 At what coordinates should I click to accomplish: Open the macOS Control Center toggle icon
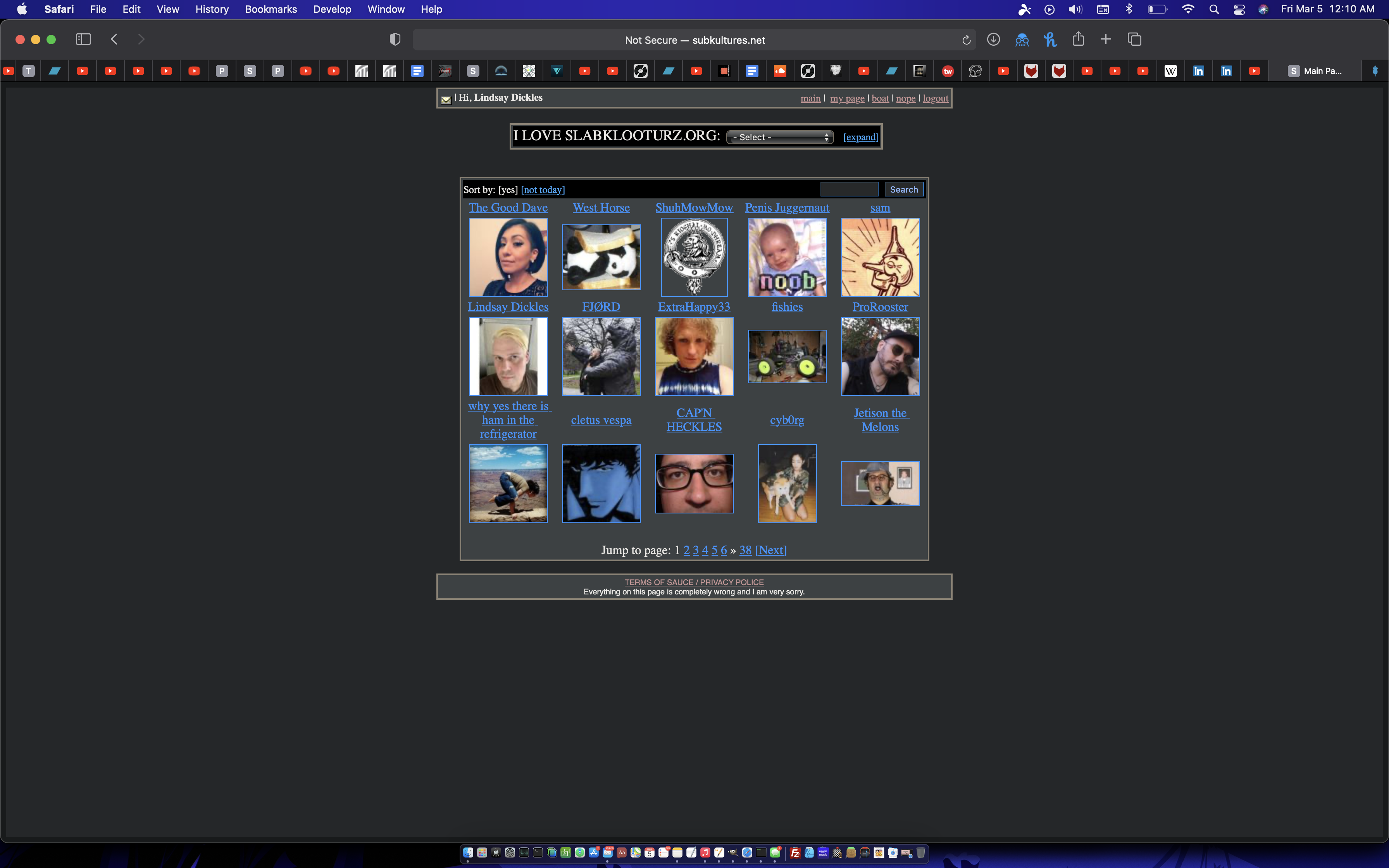tap(1239, 9)
